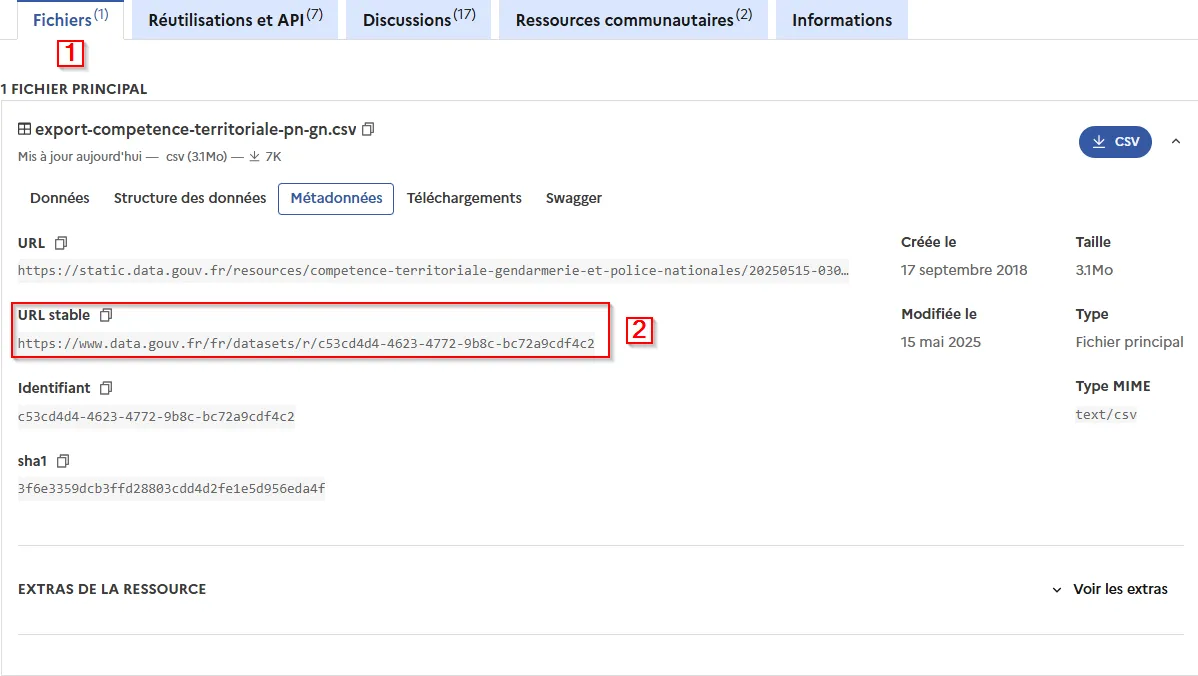Select the Données sub-tab

coord(60,198)
